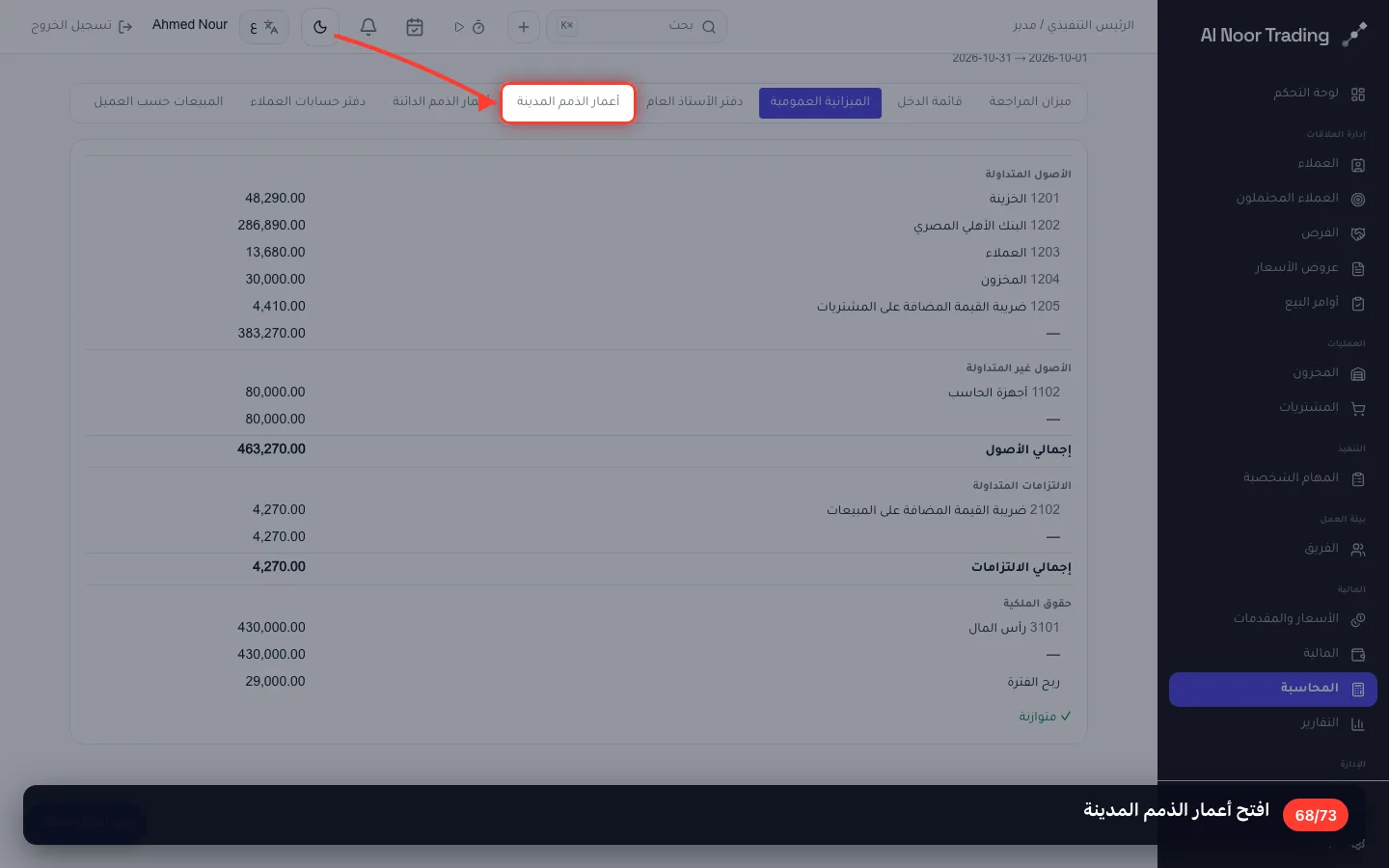
Task: Open لوحة التحكم dashboard icon in sidebar
Action: pos(1358,94)
